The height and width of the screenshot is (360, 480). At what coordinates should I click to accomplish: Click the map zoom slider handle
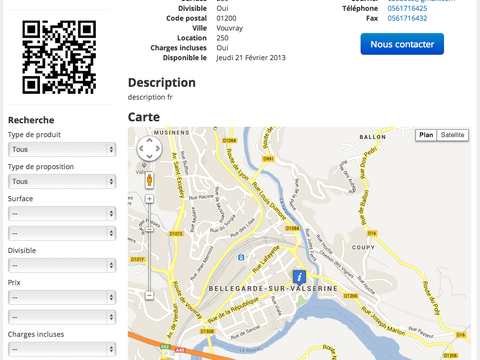(x=149, y=229)
